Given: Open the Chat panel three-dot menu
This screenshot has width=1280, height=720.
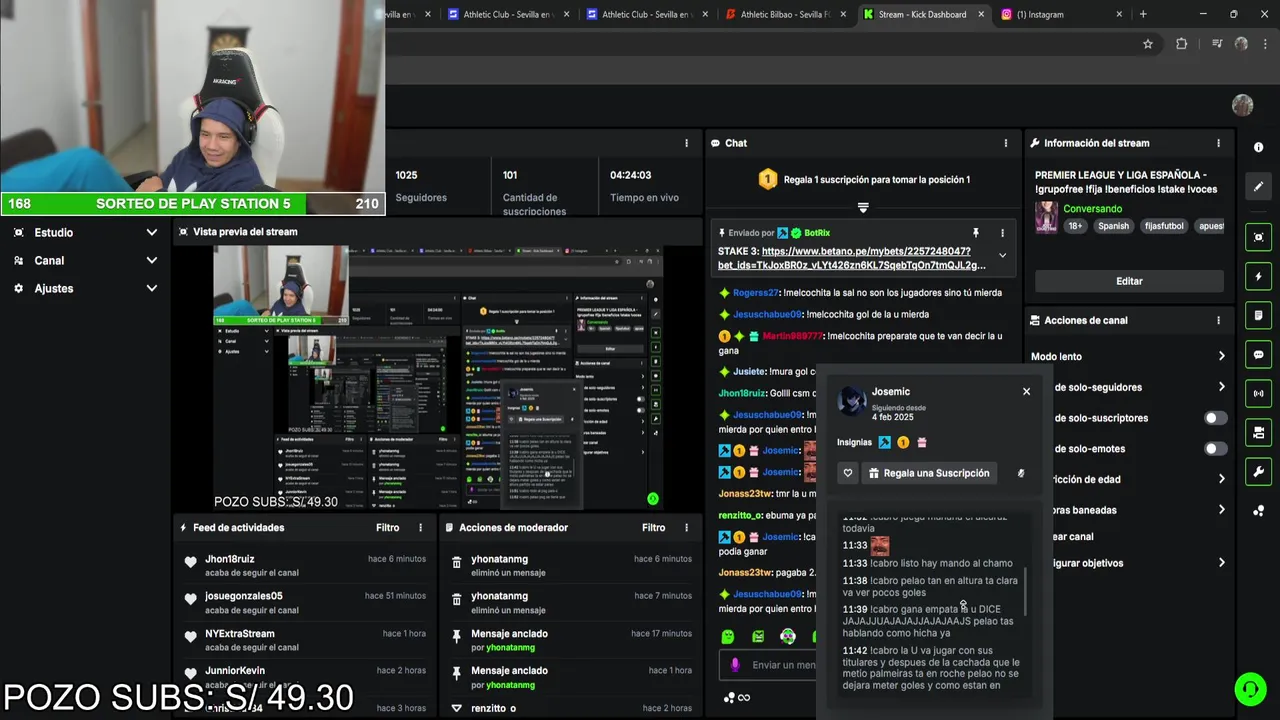Looking at the screenshot, I should (x=1005, y=143).
